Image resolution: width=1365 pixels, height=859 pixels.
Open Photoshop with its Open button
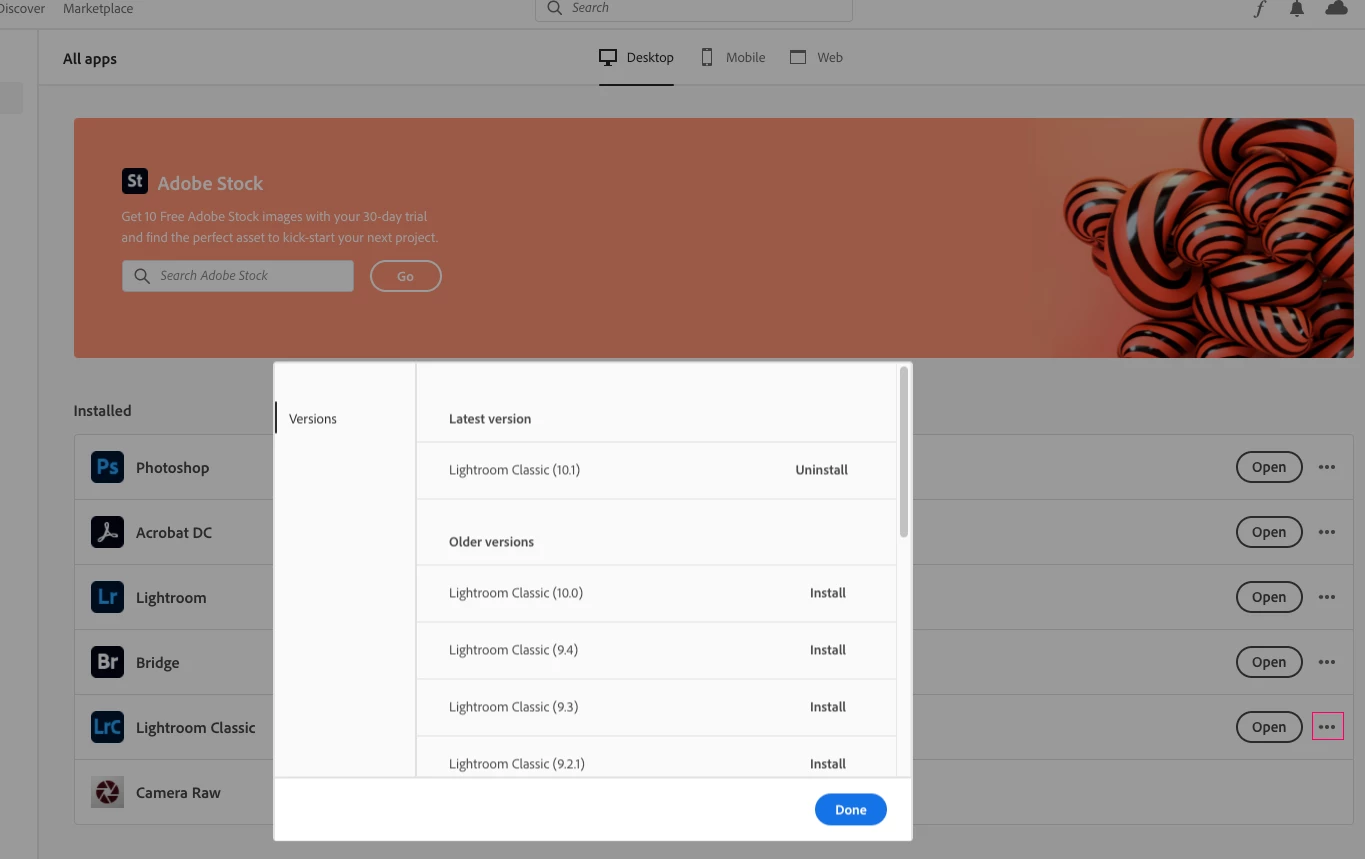pos(1269,467)
